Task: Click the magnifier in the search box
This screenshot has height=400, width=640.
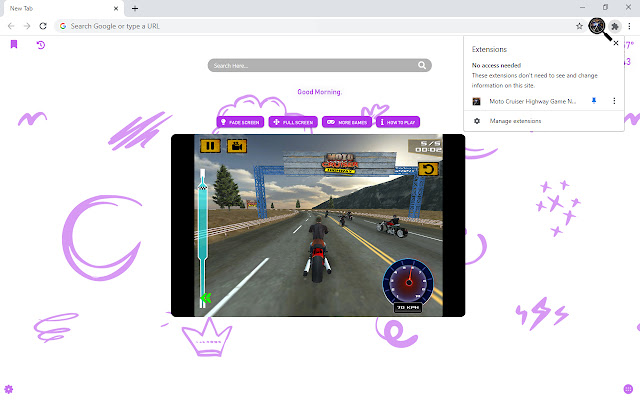Action: 422,65
